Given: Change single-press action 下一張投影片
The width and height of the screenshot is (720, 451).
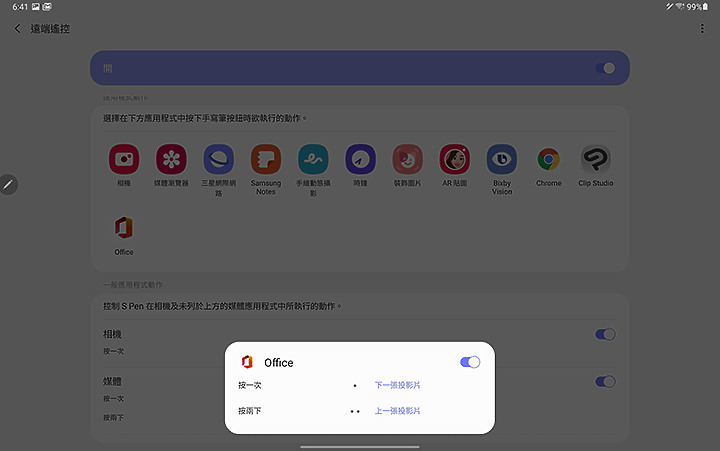Looking at the screenshot, I should [x=397, y=385].
